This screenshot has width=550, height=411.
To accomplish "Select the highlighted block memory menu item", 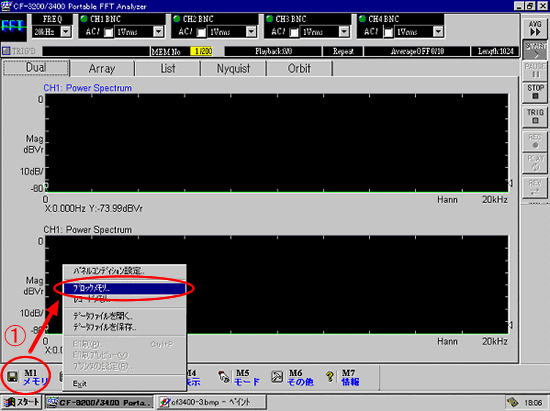I will click(x=124, y=288).
